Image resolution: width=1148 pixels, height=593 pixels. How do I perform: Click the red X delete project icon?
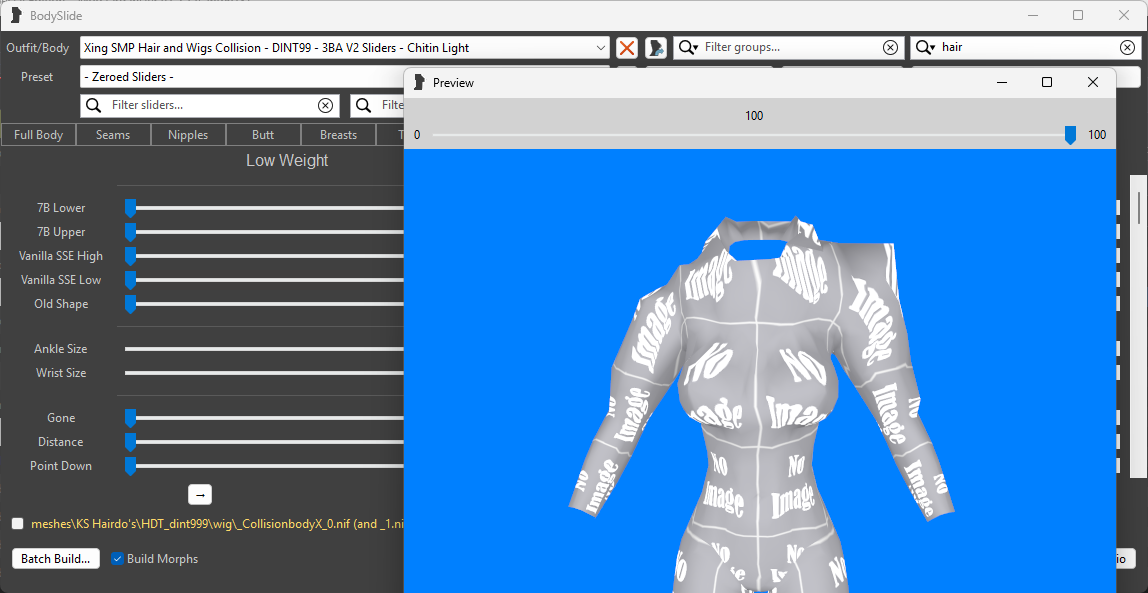tap(627, 48)
